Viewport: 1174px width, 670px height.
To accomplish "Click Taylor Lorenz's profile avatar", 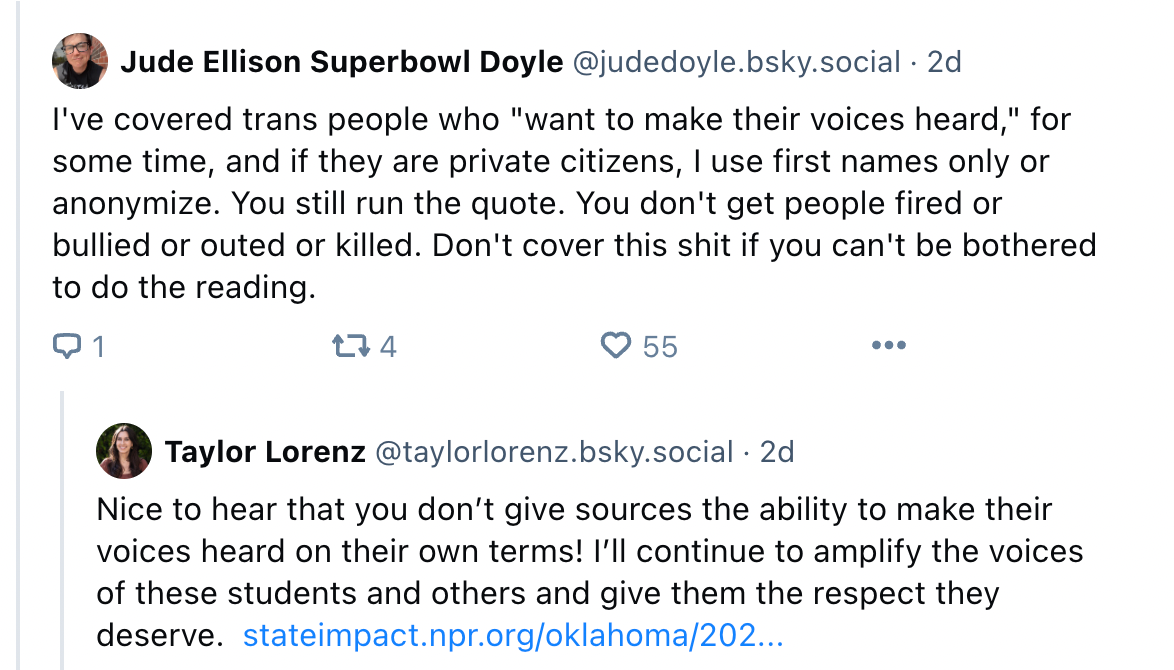I will [x=123, y=451].
